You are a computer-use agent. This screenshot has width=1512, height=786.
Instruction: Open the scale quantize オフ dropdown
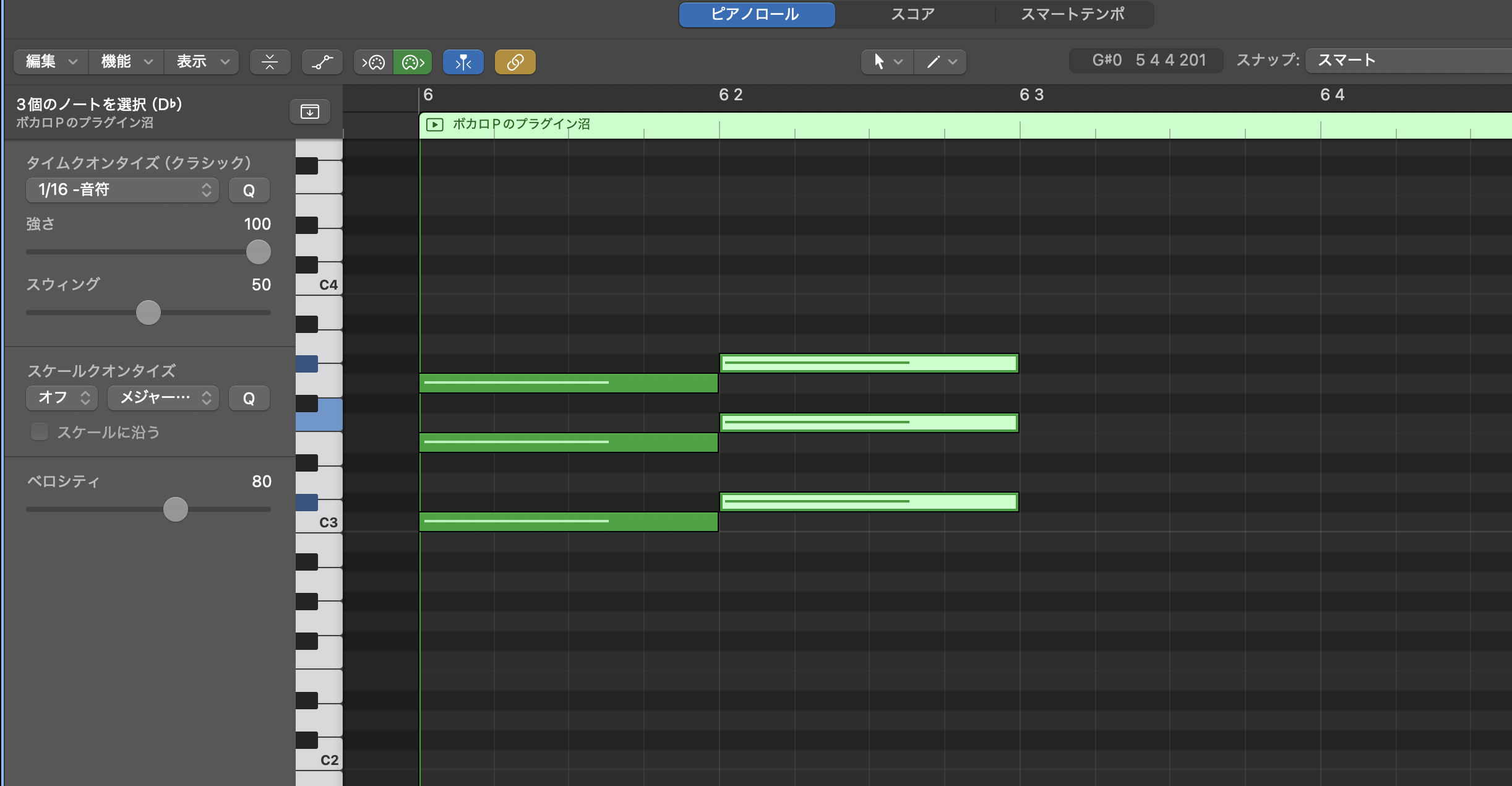(62, 398)
